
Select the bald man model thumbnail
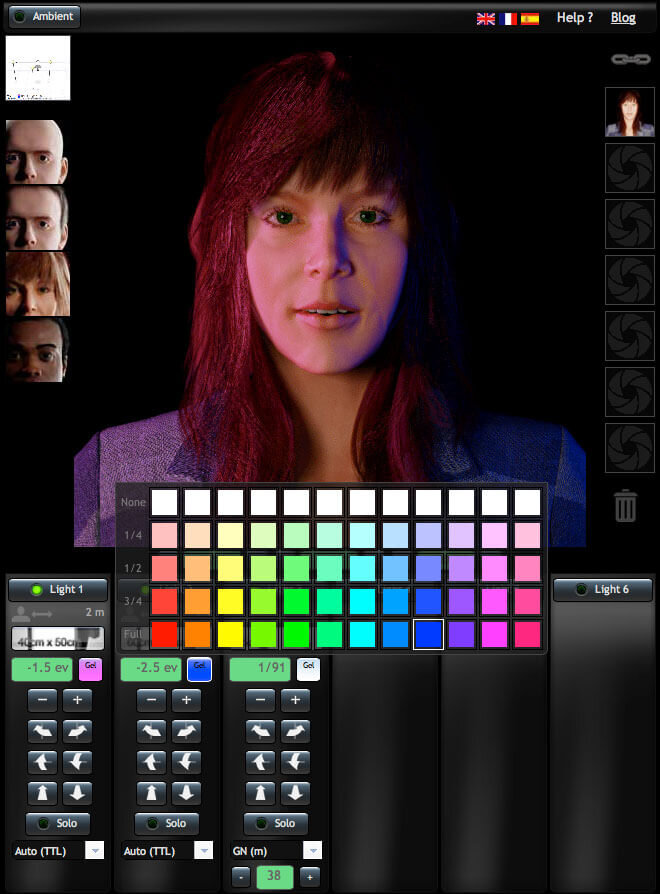point(38,152)
